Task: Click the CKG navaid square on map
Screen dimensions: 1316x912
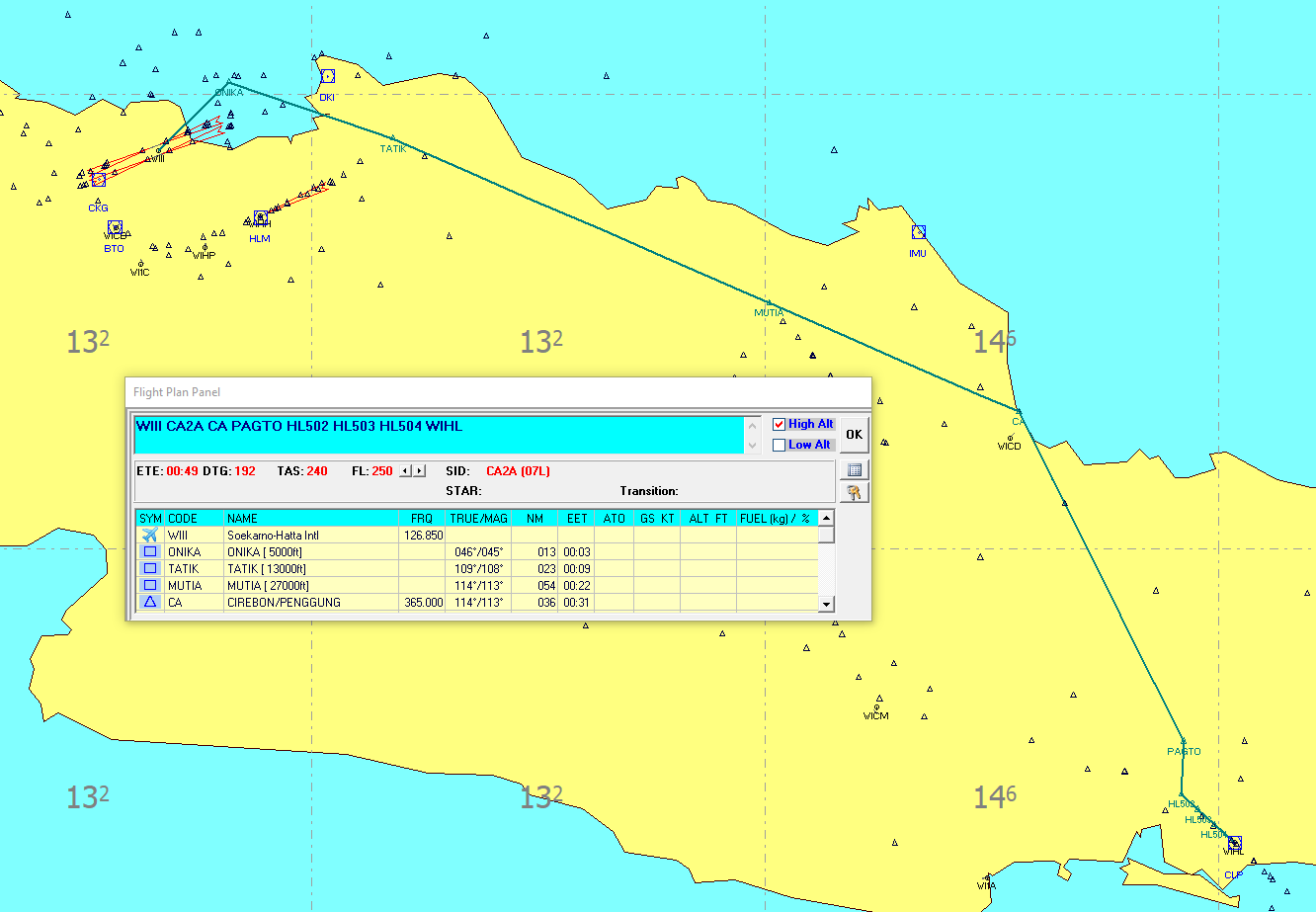Action: [98, 180]
